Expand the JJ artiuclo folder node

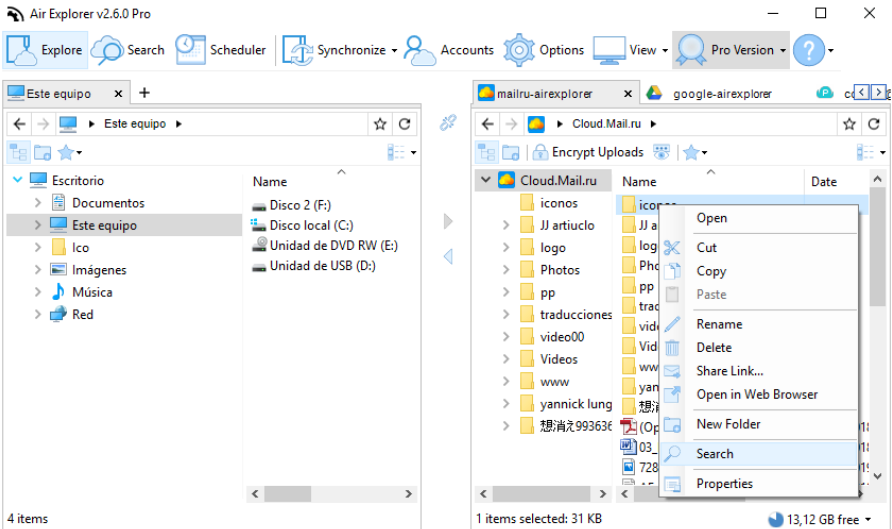pos(506,225)
